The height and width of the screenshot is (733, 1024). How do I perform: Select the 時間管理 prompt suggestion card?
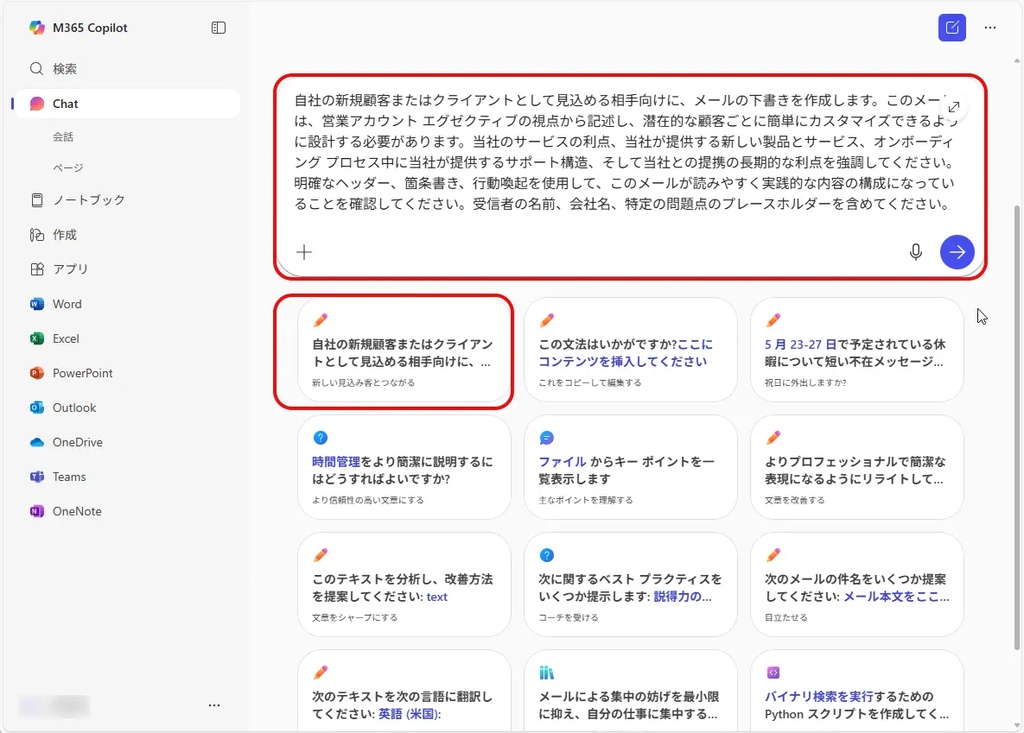404,467
